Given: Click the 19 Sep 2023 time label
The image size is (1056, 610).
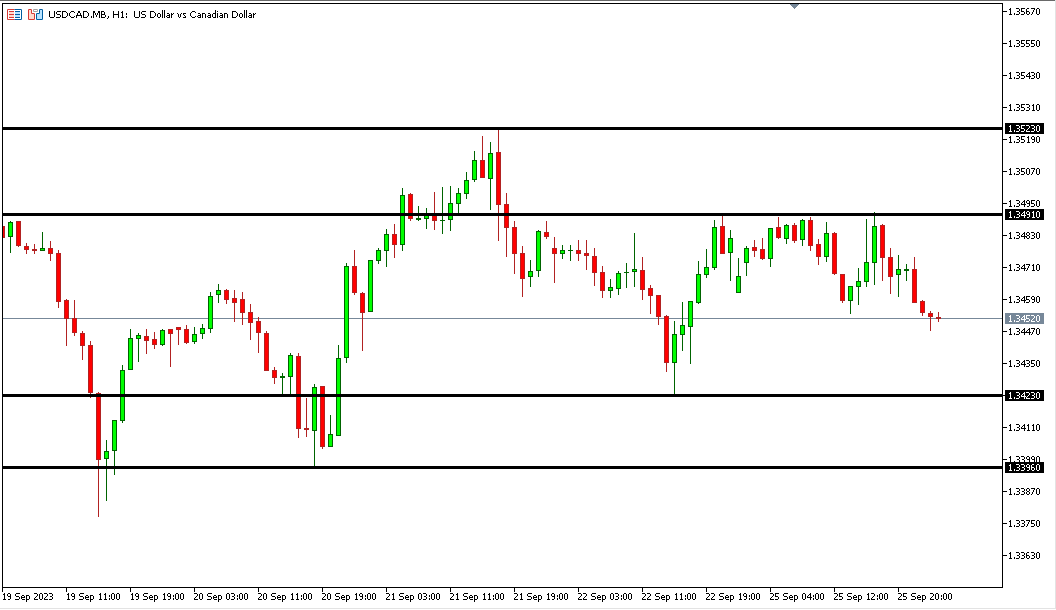Looking at the screenshot, I should [x=28, y=597].
